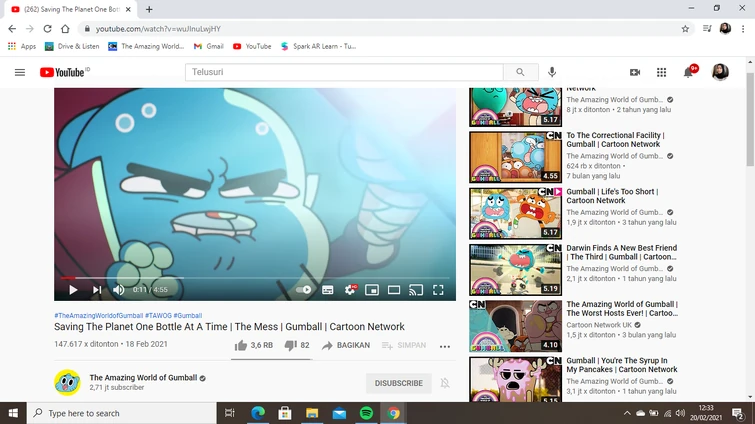Open Spark AR Learn bookmark
The image size is (755, 424).
(318, 46)
